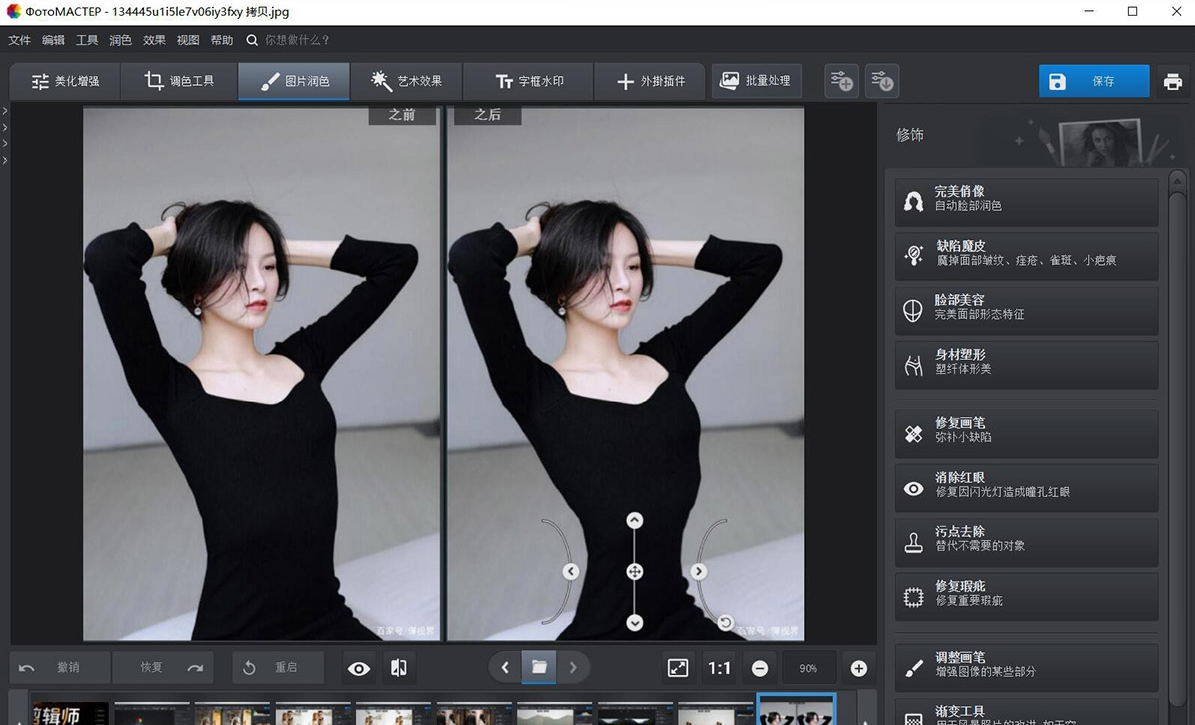This screenshot has width=1195, height=725.
Task: Open the 工具 menu
Action: pos(86,40)
